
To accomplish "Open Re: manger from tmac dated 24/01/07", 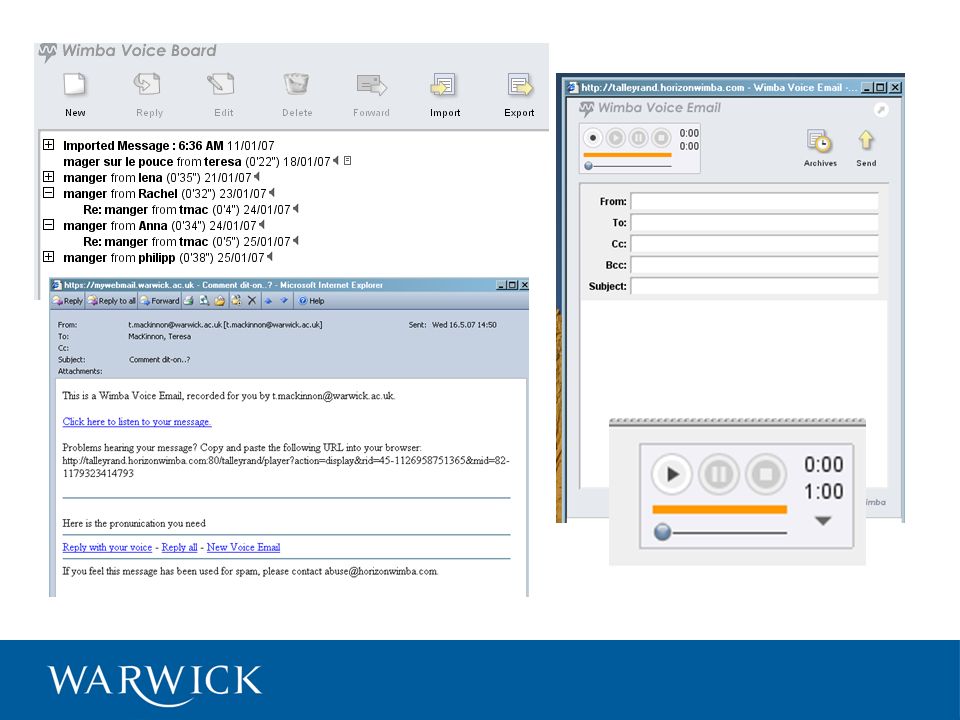I will point(187,209).
